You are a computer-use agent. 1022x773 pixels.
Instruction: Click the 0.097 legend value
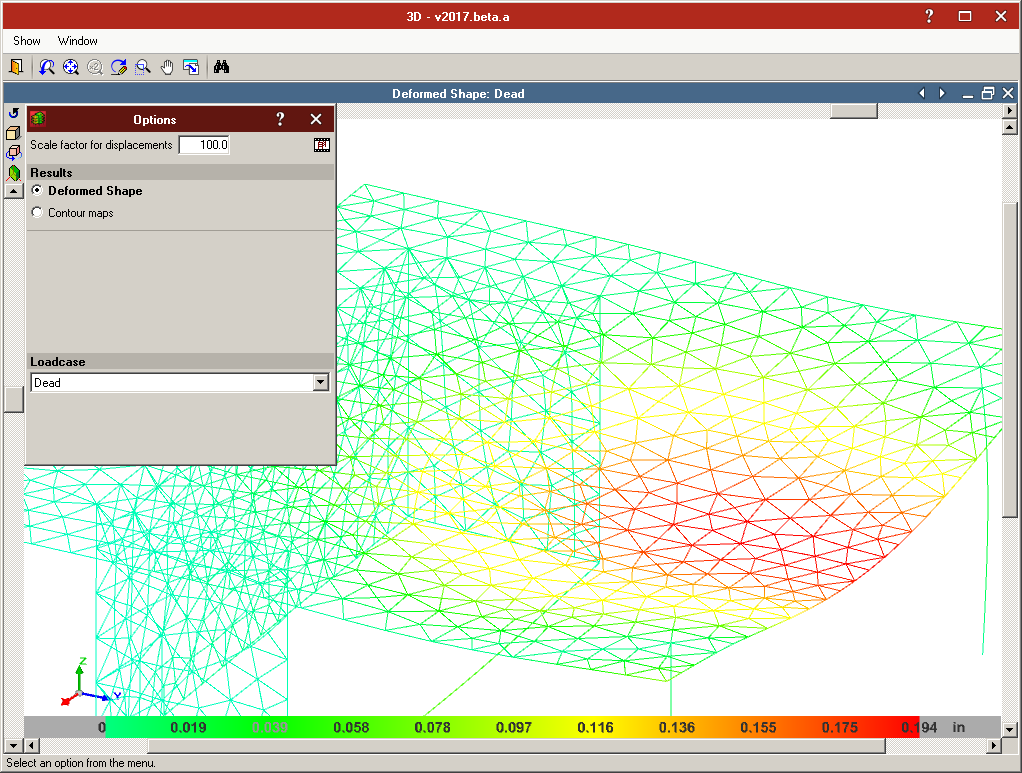click(x=514, y=727)
